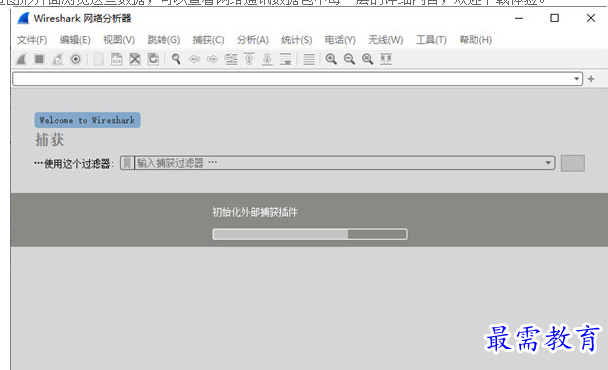Open the 电话(Y) menu

coord(340,40)
